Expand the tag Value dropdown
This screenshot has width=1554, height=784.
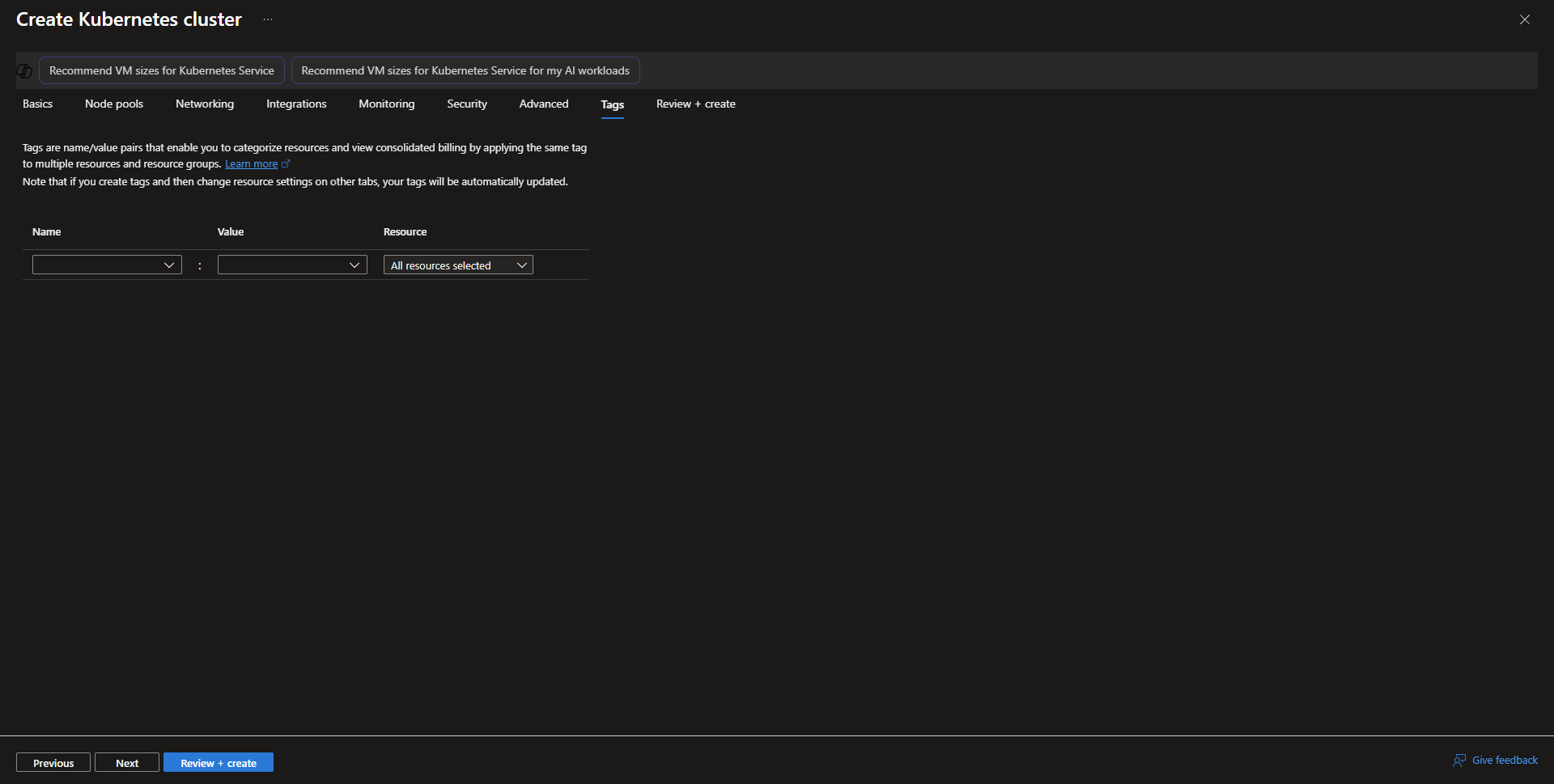click(x=292, y=265)
